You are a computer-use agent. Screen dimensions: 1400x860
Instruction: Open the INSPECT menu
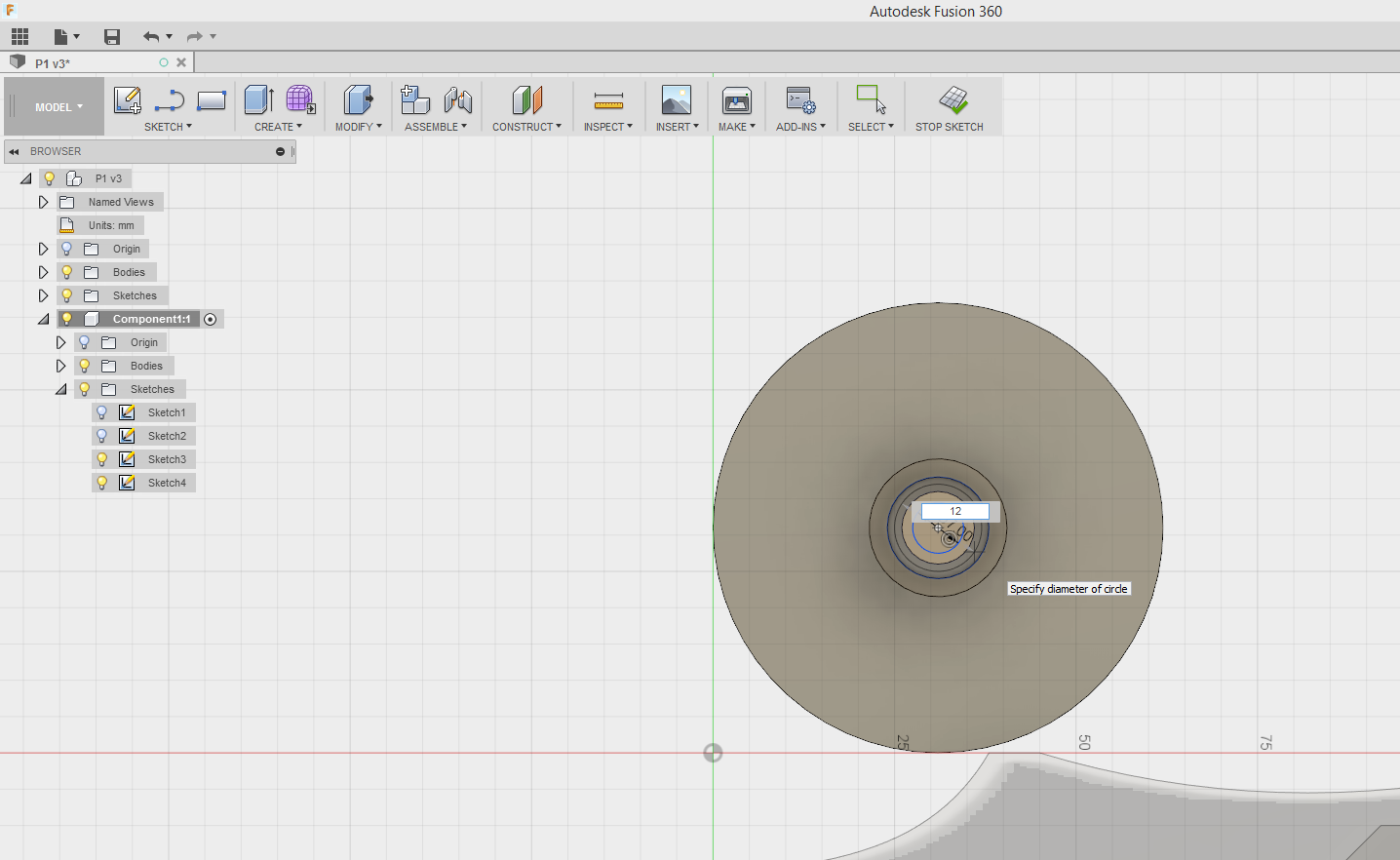pyautogui.click(x=608, y=127)
